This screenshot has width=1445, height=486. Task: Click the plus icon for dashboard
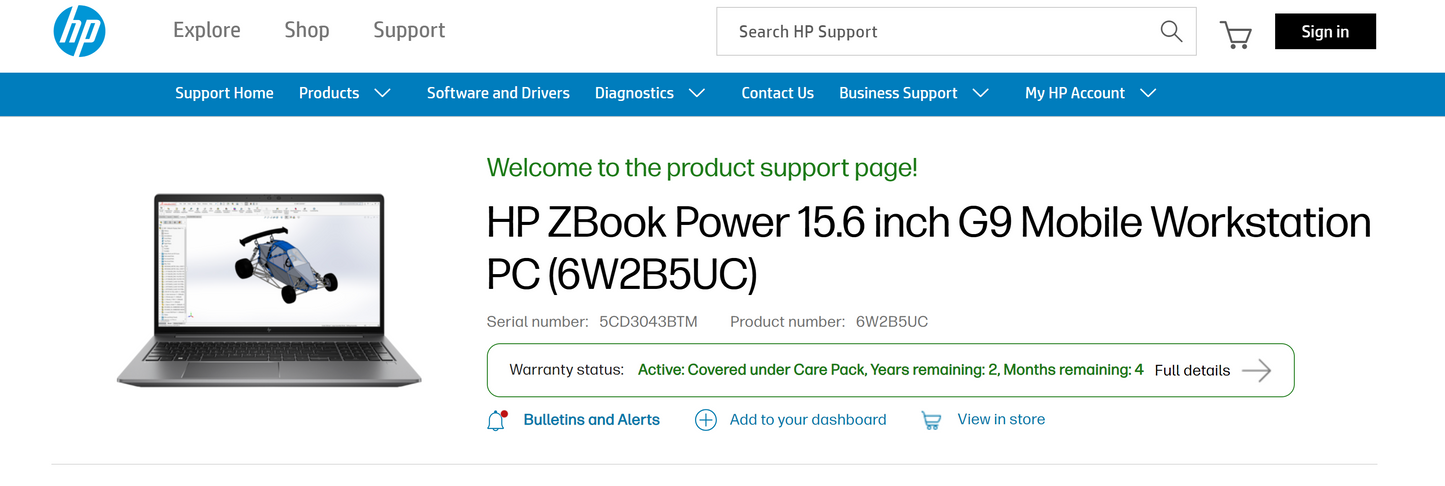(706, 420)
